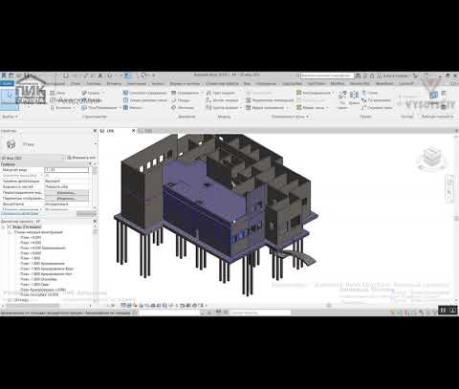
Task: Click the view control bar icon row below canvas
Action: pos(163,305)
